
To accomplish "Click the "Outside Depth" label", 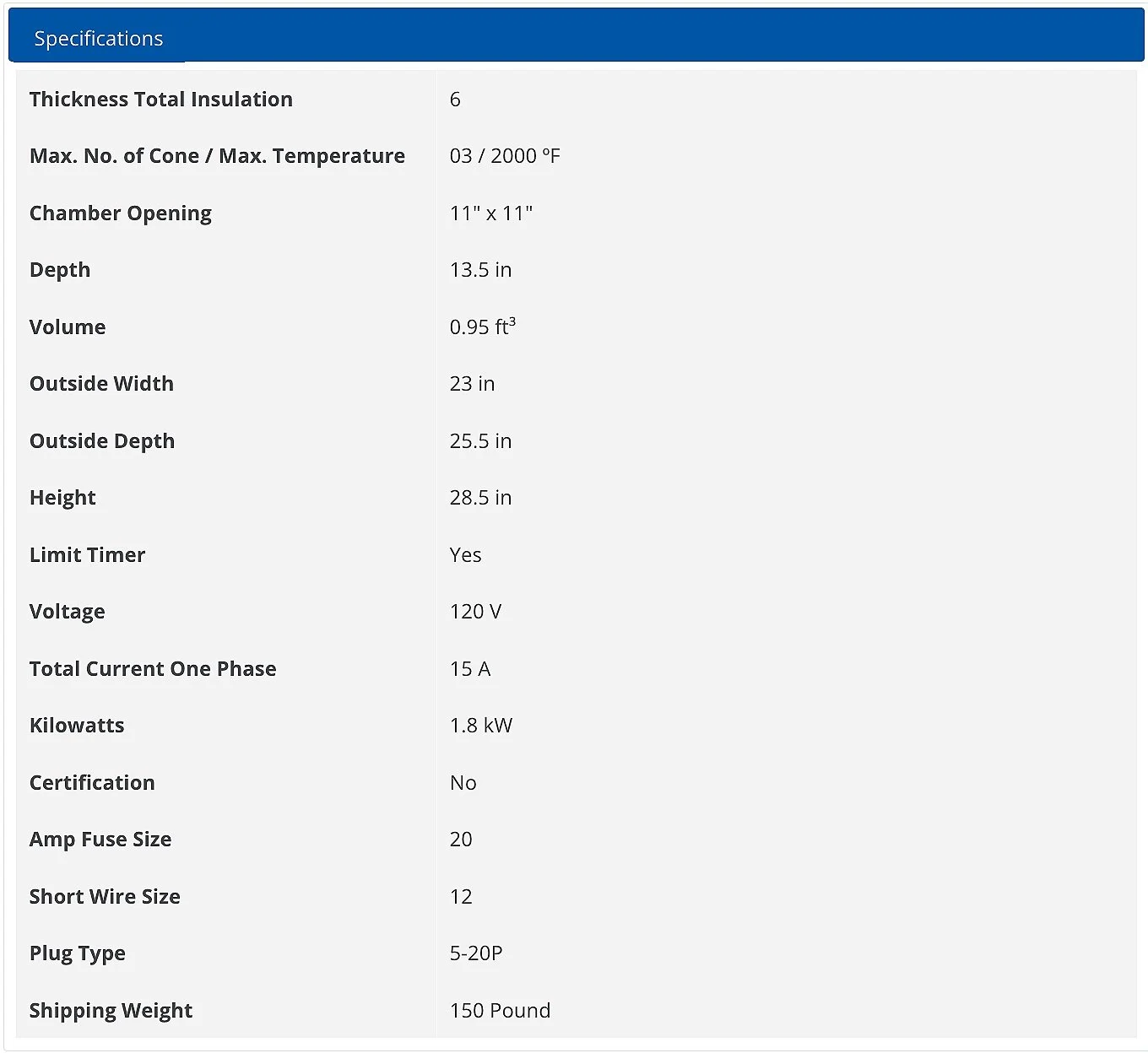I will click(102, 441).
